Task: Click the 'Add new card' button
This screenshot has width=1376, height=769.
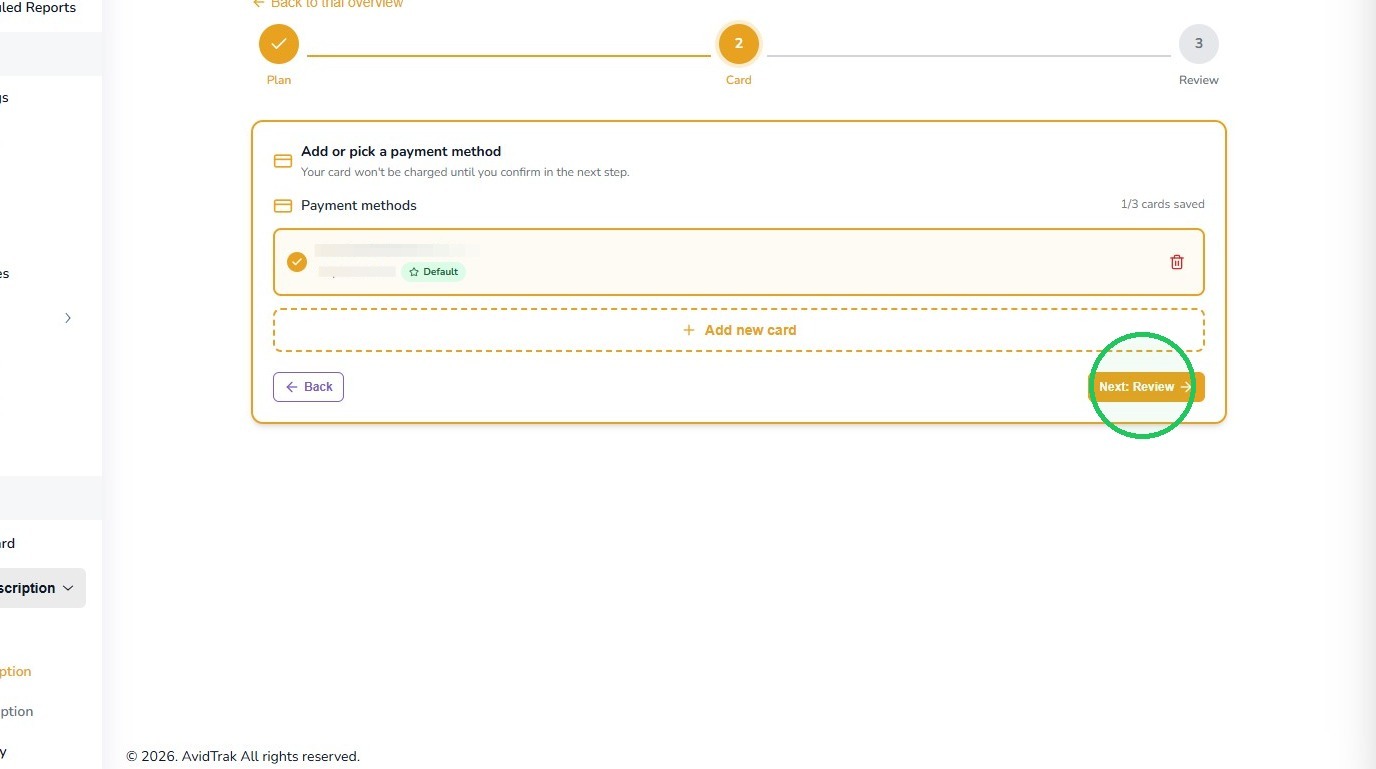Action: click(x=739, y=330)
